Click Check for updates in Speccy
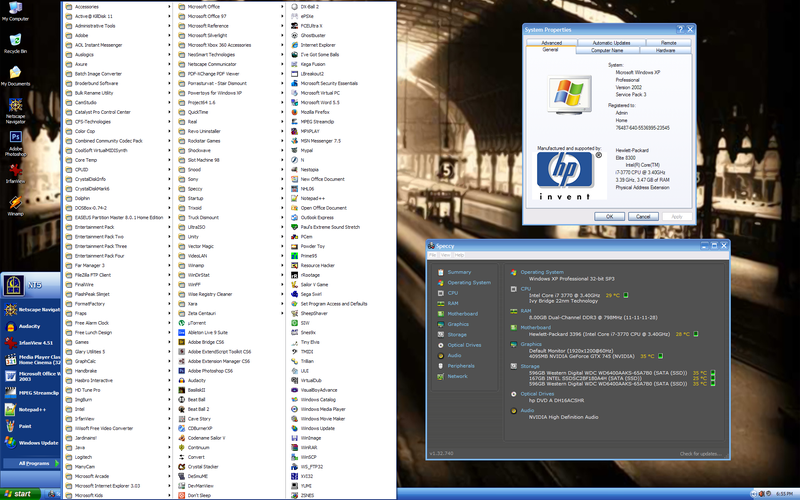This screenshot has height=500, width=800. click(701, 454)
